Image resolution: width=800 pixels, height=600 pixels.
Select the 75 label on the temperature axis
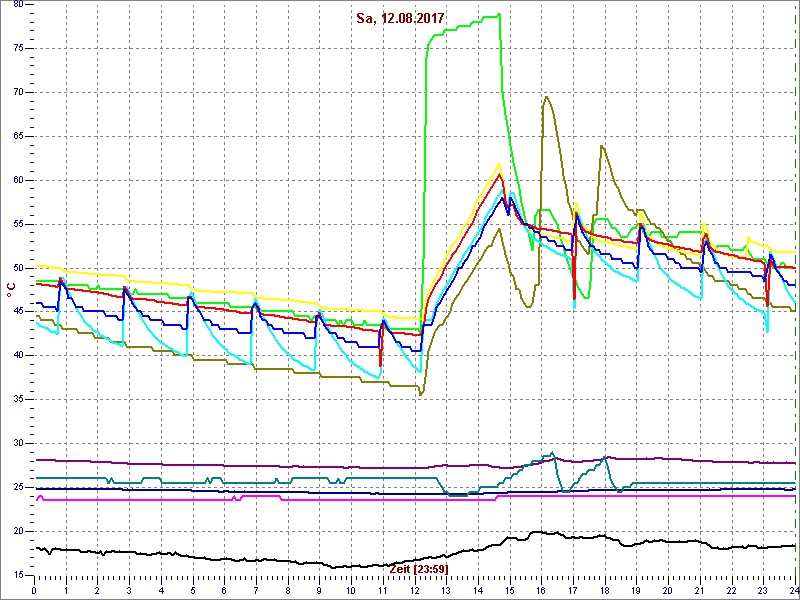[x=17, y=49]
